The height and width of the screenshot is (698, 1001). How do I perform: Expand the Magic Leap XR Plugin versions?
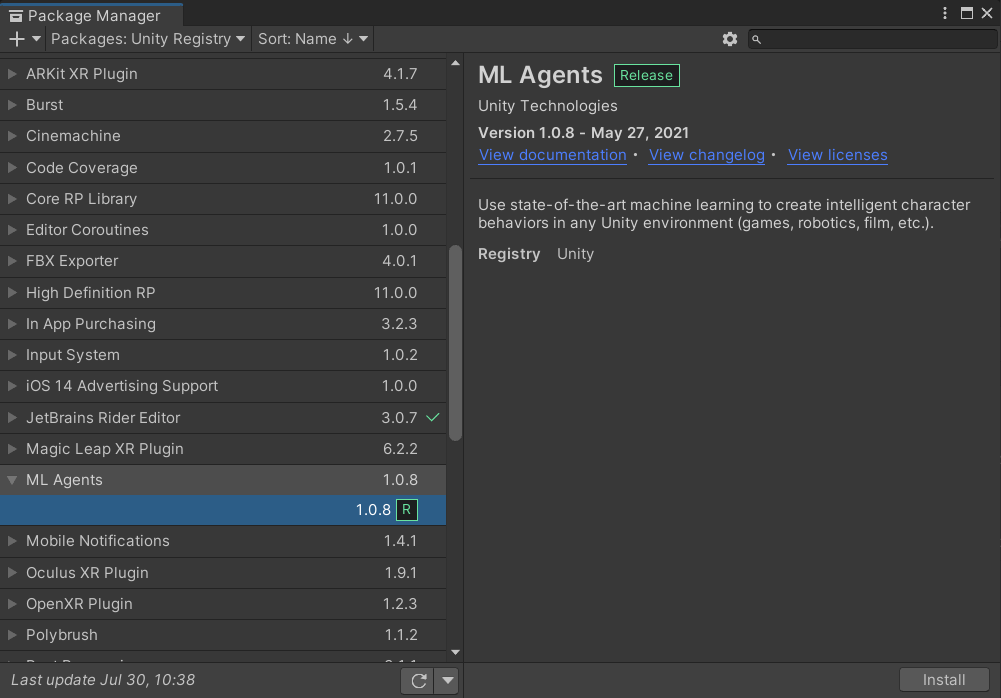pos(11,449)
